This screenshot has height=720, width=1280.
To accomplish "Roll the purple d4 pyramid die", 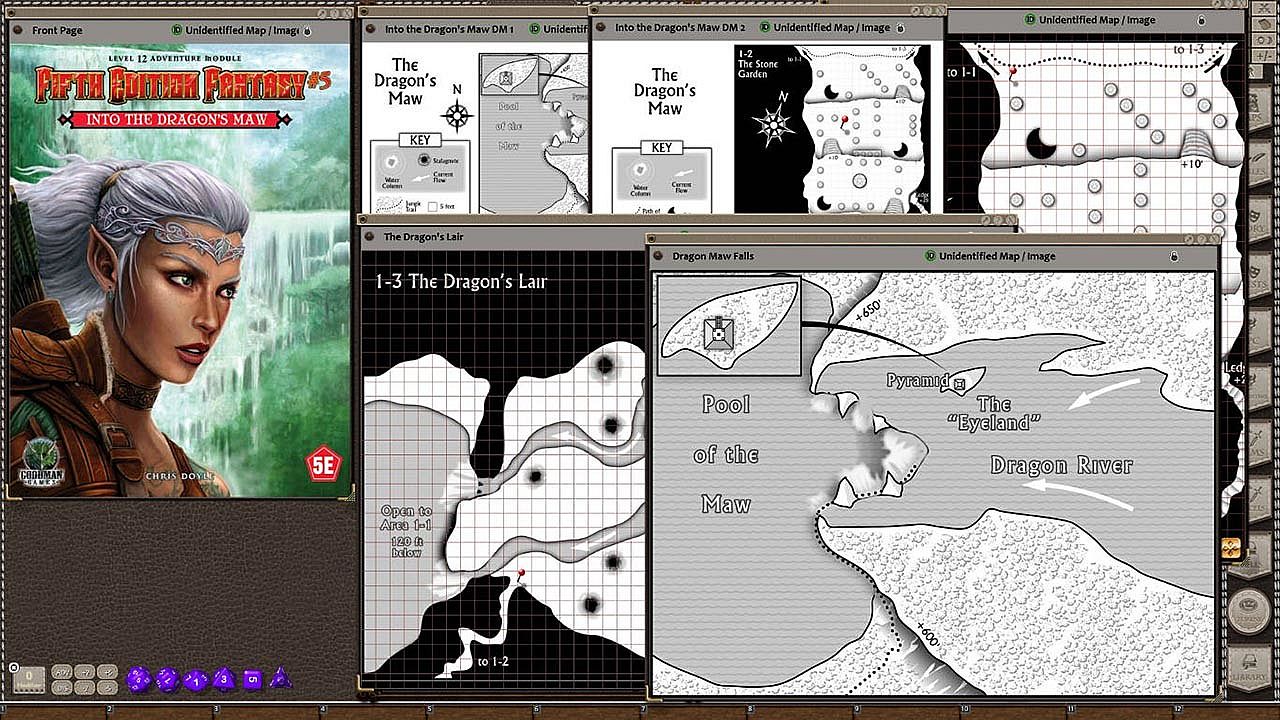I will pyautogui.click(x=281, y=677).
